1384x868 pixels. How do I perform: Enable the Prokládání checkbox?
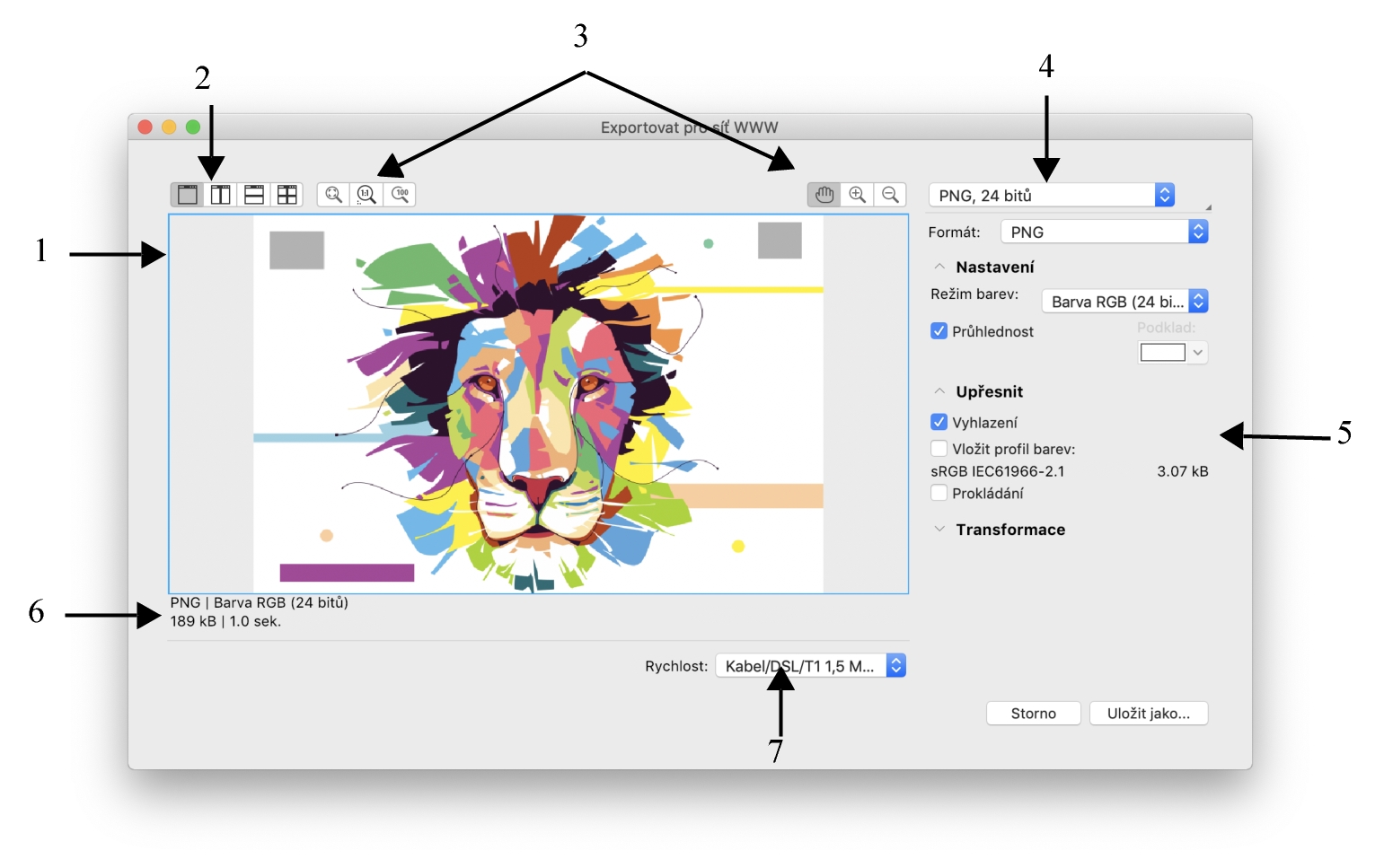(939, 493)
